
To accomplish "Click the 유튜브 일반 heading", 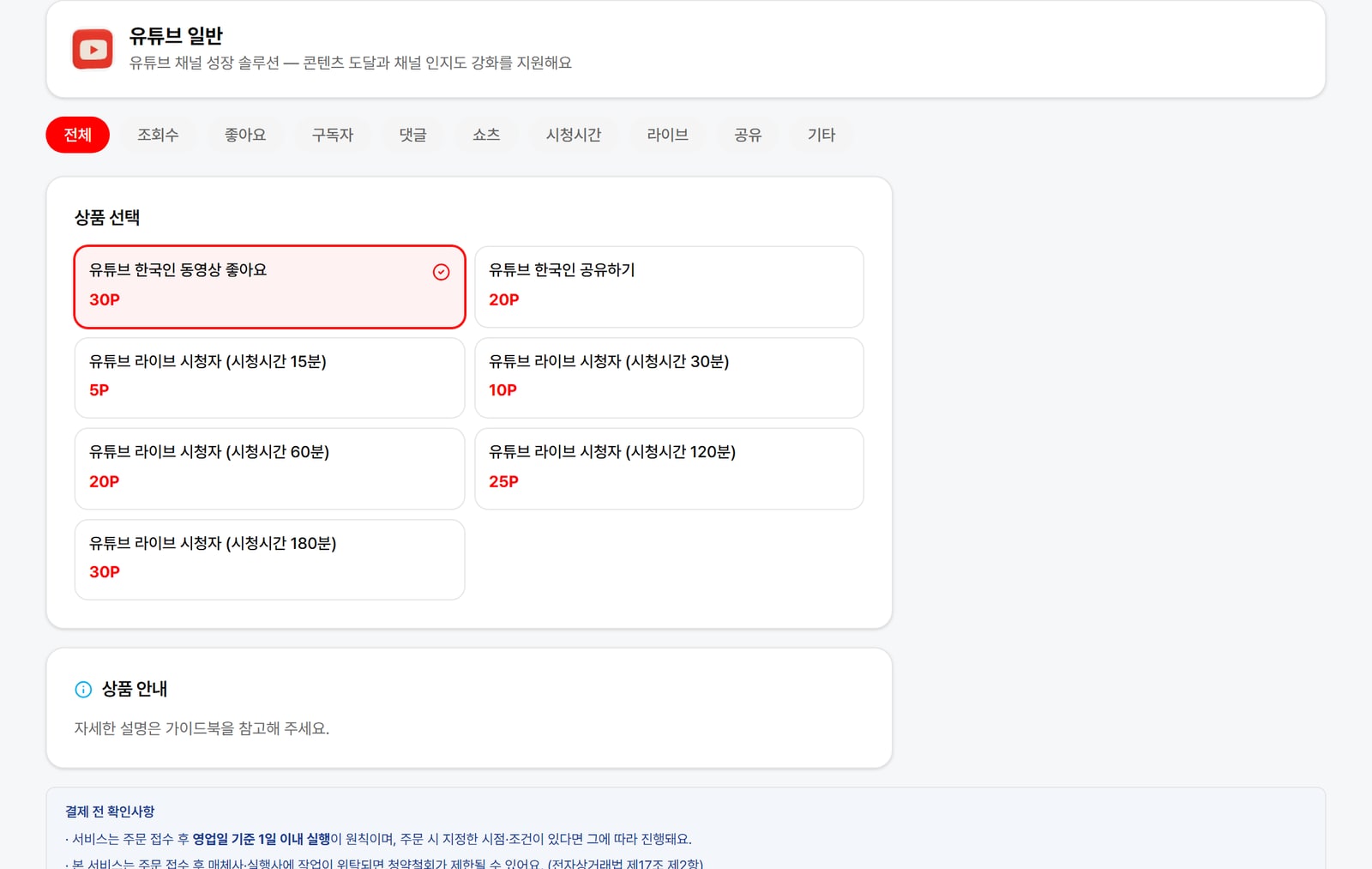I will 176,36.
